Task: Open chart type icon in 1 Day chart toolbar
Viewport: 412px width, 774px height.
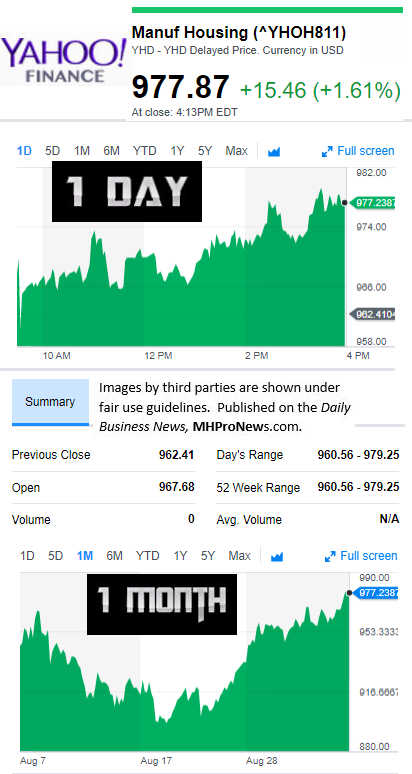Action: [x=274, y=152]
